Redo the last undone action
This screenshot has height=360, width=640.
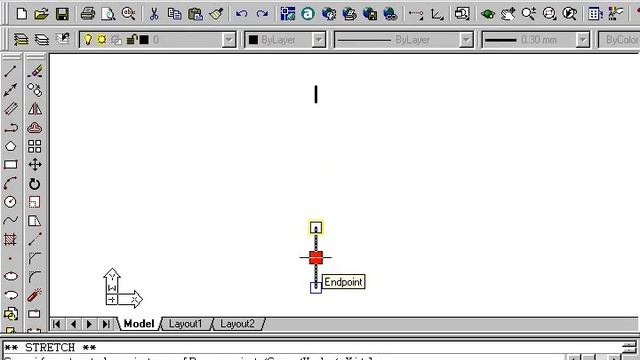pos(262,14)
